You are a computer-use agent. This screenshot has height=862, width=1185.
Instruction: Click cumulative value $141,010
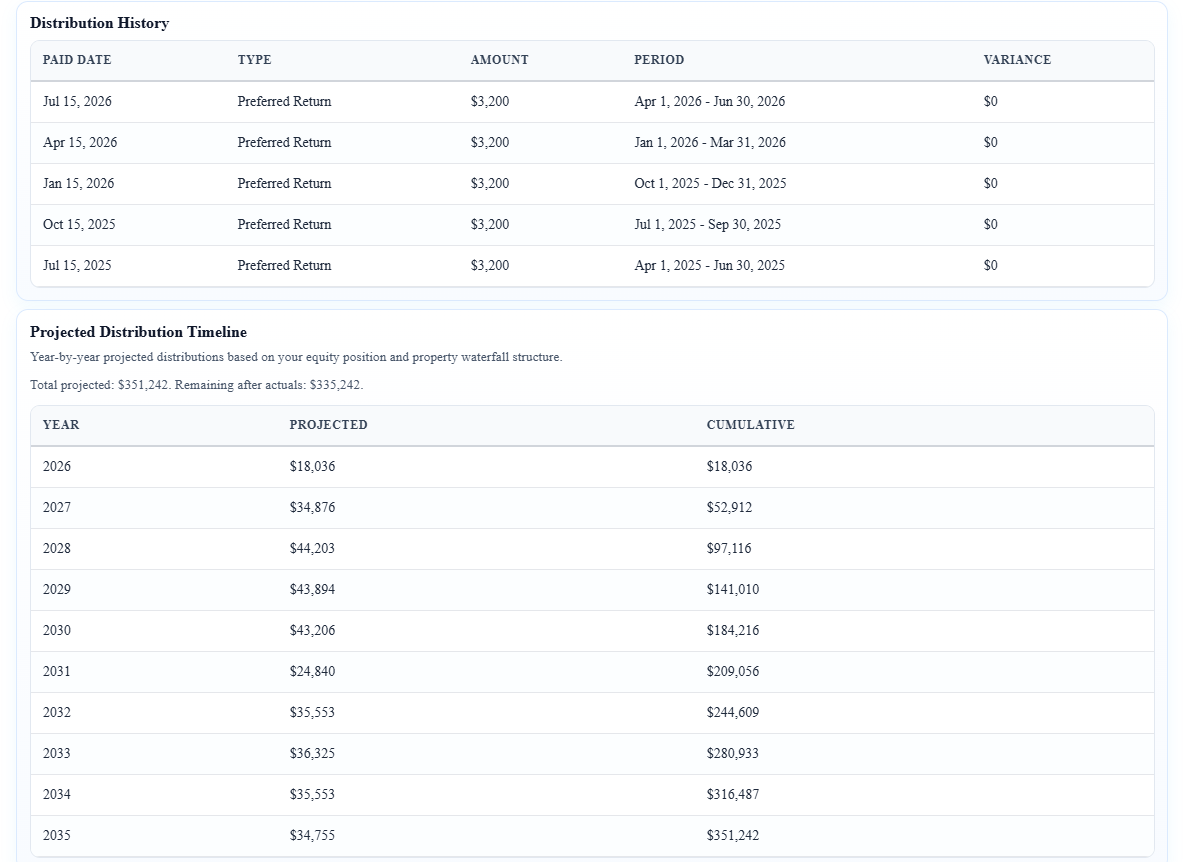point(733,589)
